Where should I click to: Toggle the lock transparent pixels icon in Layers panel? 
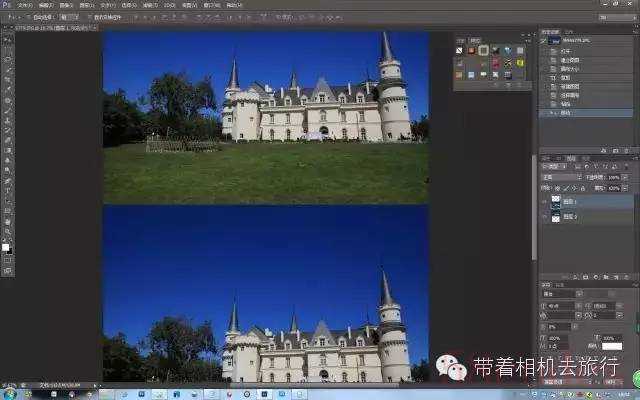tap(557, 188)
